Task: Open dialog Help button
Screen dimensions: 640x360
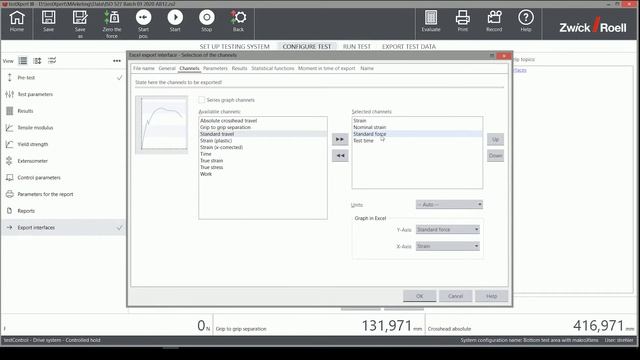Action: [x=491, y=296]
